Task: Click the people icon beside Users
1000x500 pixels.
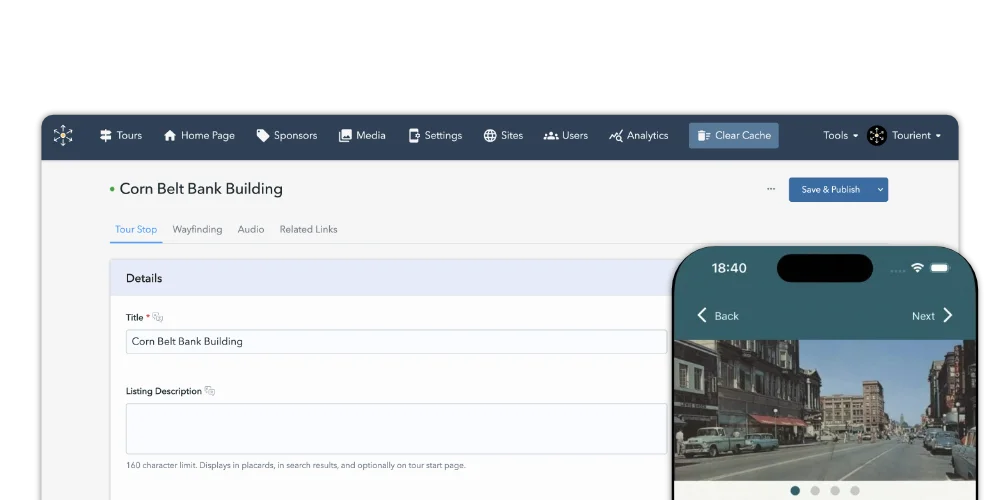Action: coord(551,136)
